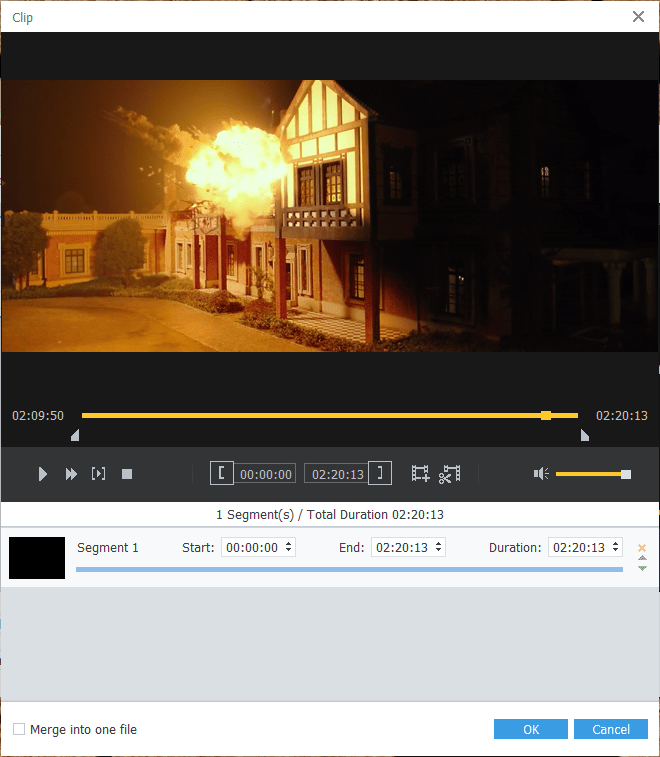Edit the end time field 02:20:13 in controls

click(x=337, y=474)
